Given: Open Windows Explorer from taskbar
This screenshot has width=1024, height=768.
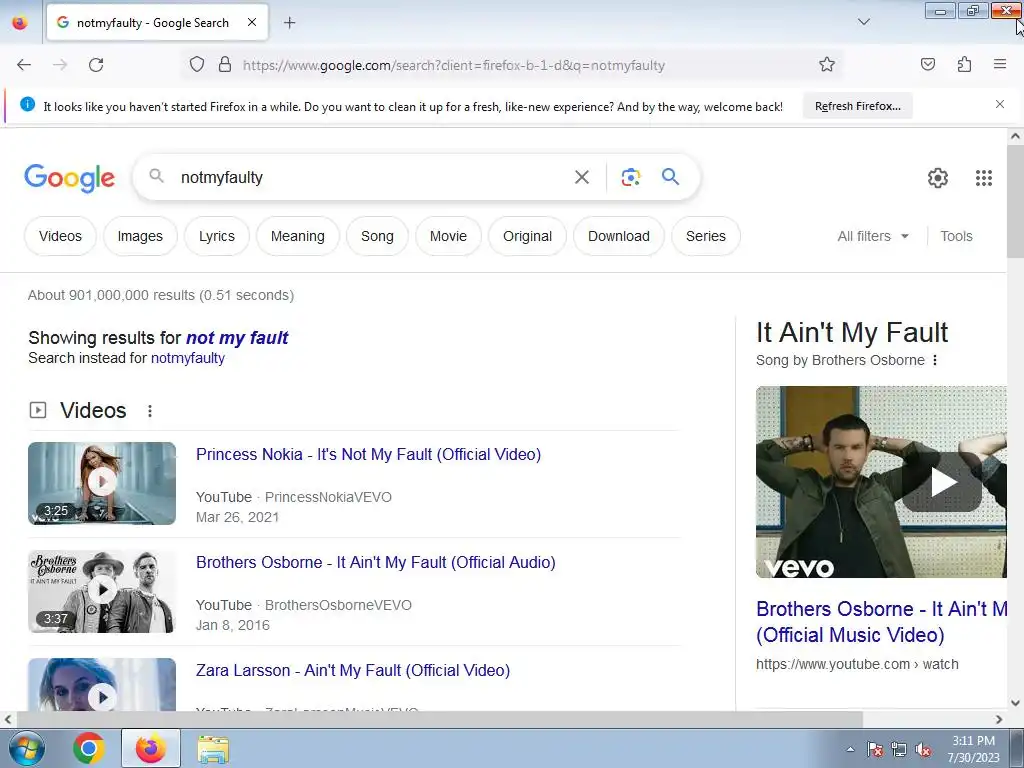Looking at the screenshot, I should 213,748.
